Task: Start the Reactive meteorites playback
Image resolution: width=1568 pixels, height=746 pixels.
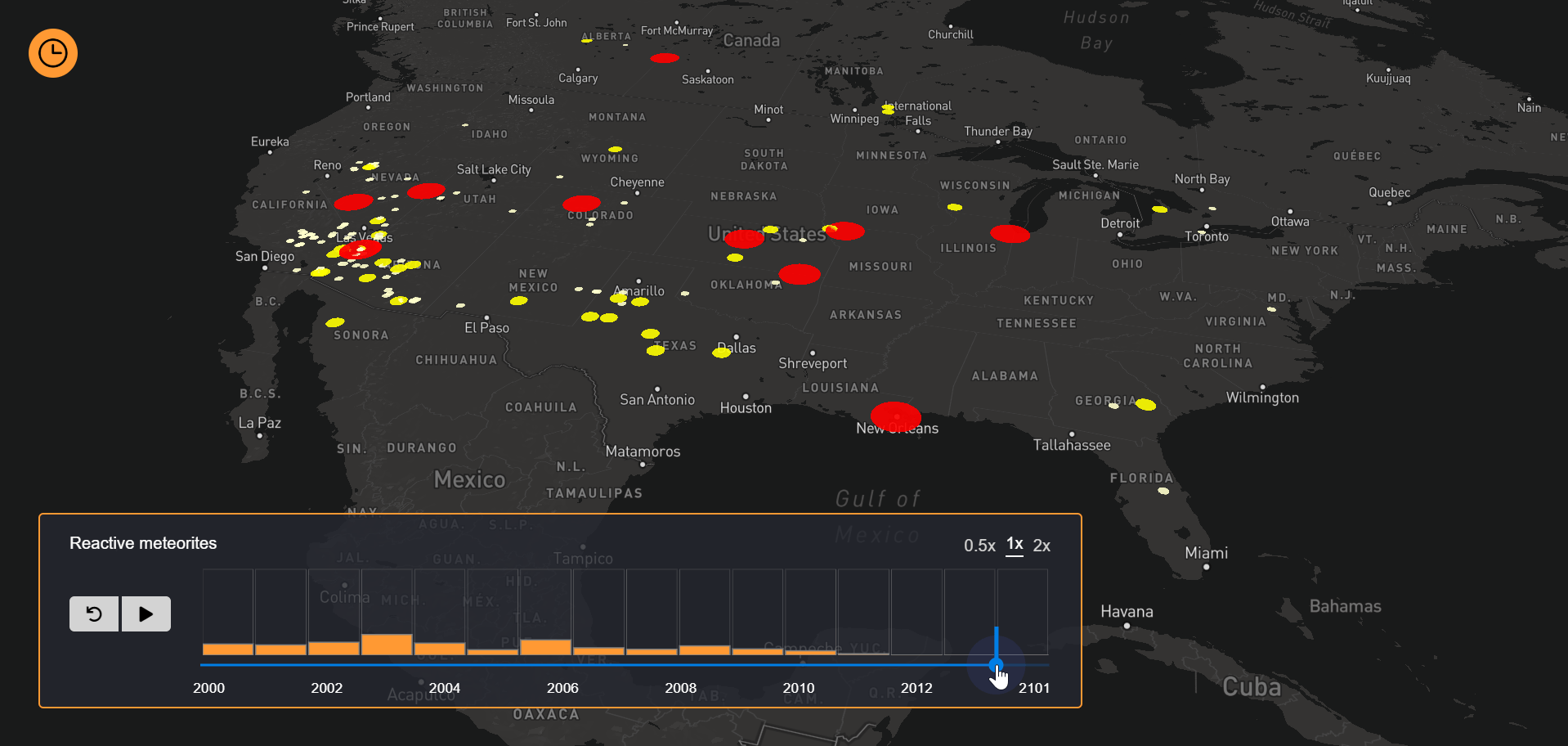Action: [x=146, y=613]
